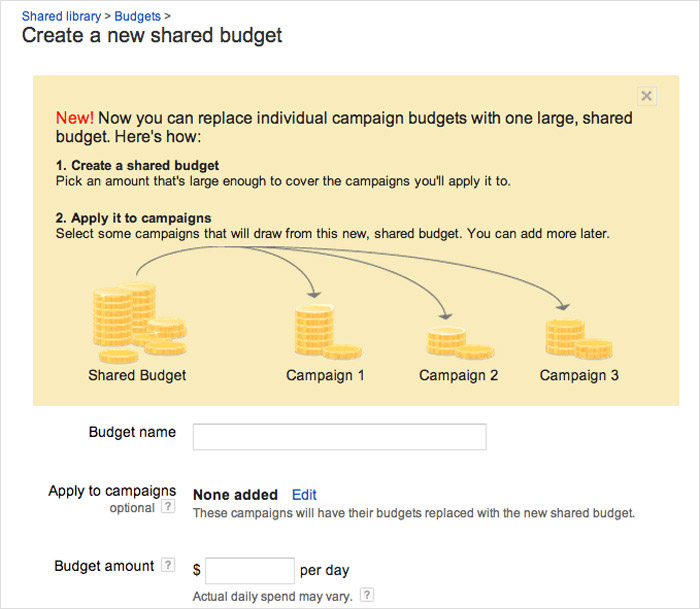
Task: Click '1. Create a shared budget' step heading
Action: point(137,166)
